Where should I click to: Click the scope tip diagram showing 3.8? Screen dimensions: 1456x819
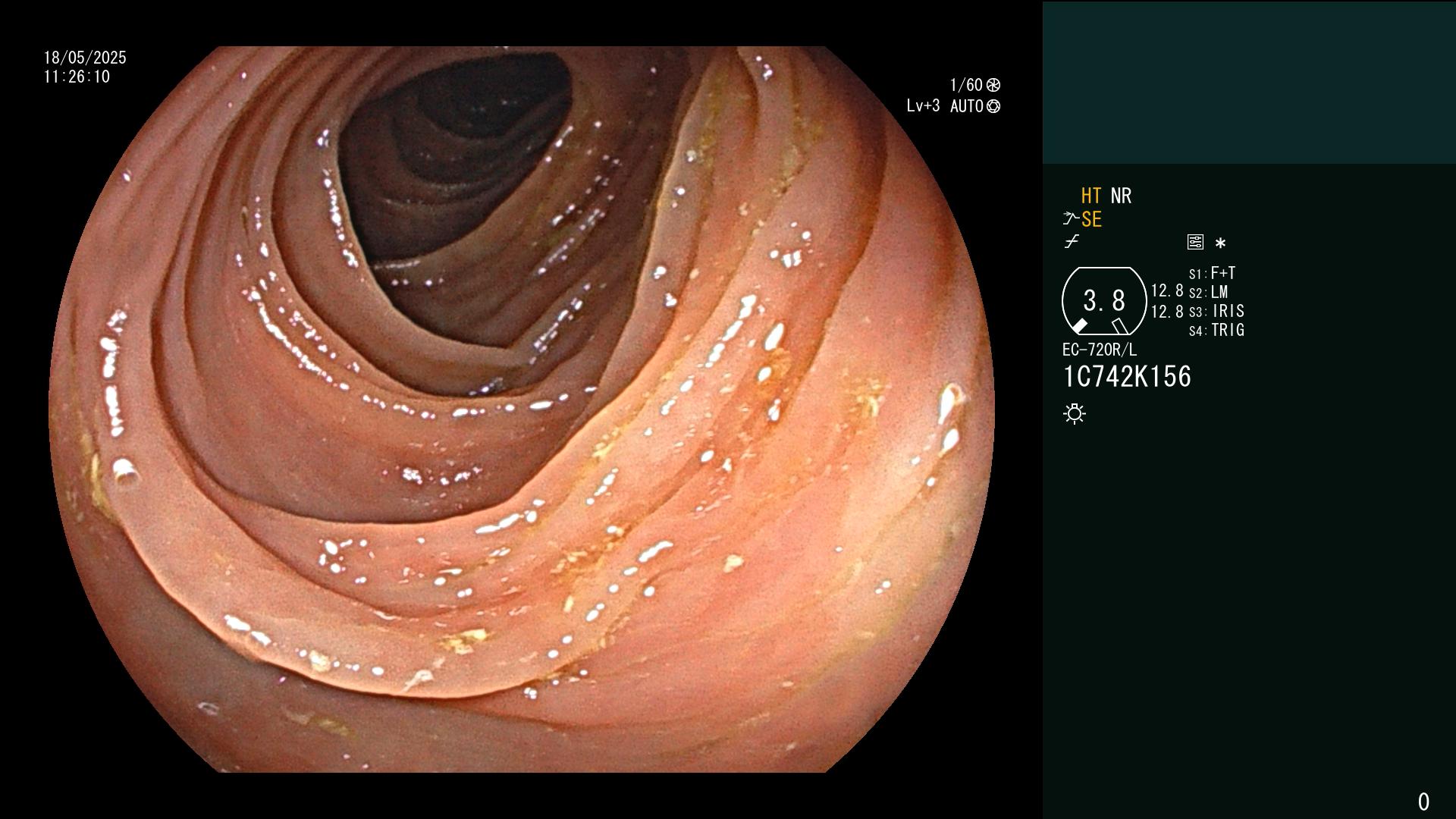(1104, 301)
